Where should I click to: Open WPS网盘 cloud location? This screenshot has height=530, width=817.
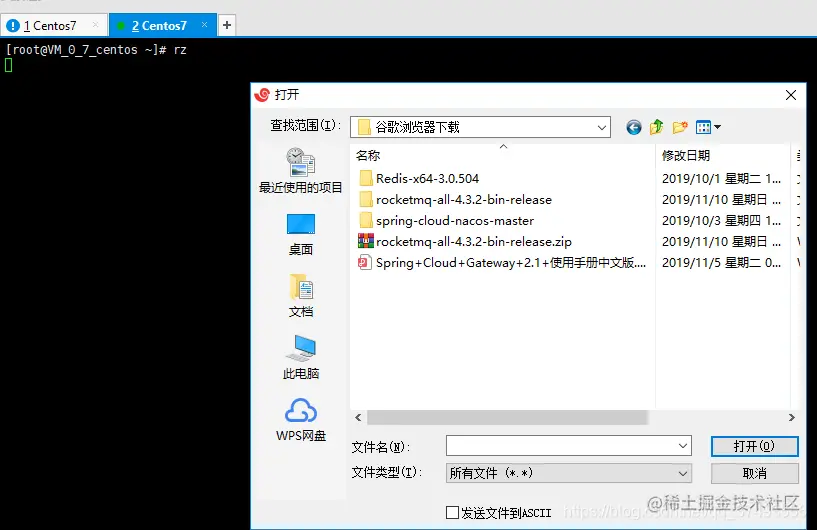coord(301,420)
